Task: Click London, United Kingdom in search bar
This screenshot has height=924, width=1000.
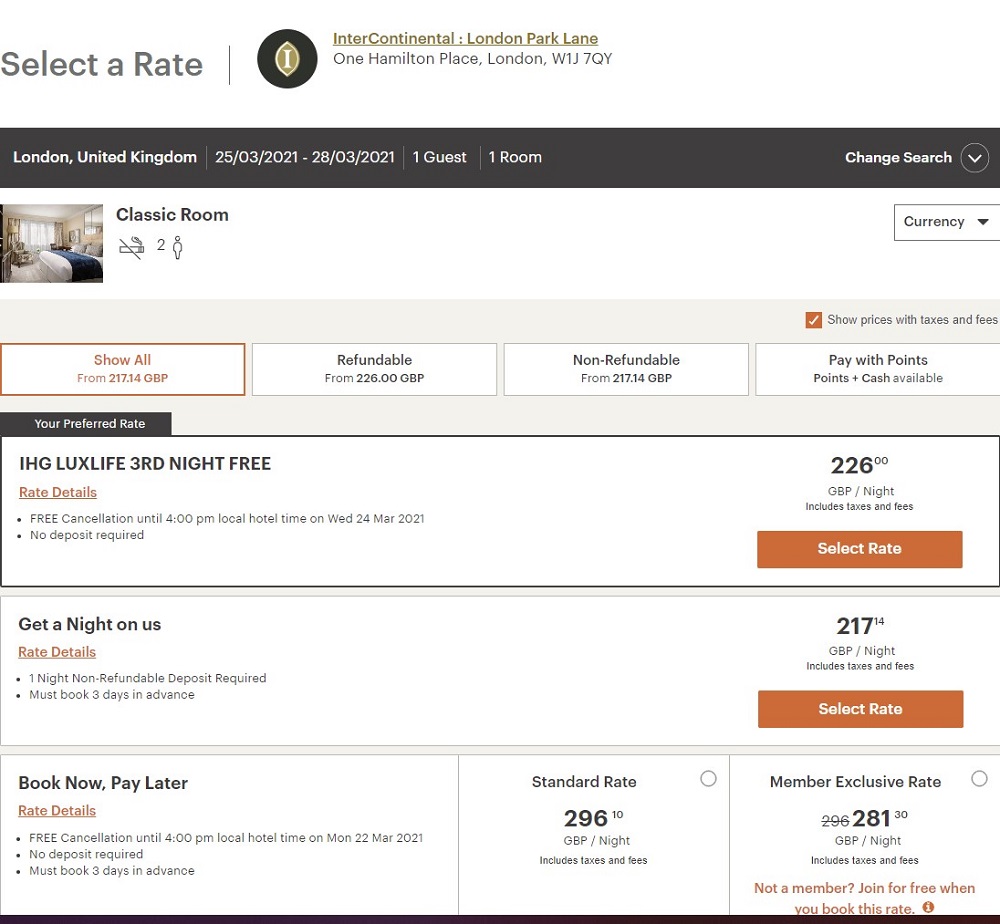Action: click(x=105, y=158)
